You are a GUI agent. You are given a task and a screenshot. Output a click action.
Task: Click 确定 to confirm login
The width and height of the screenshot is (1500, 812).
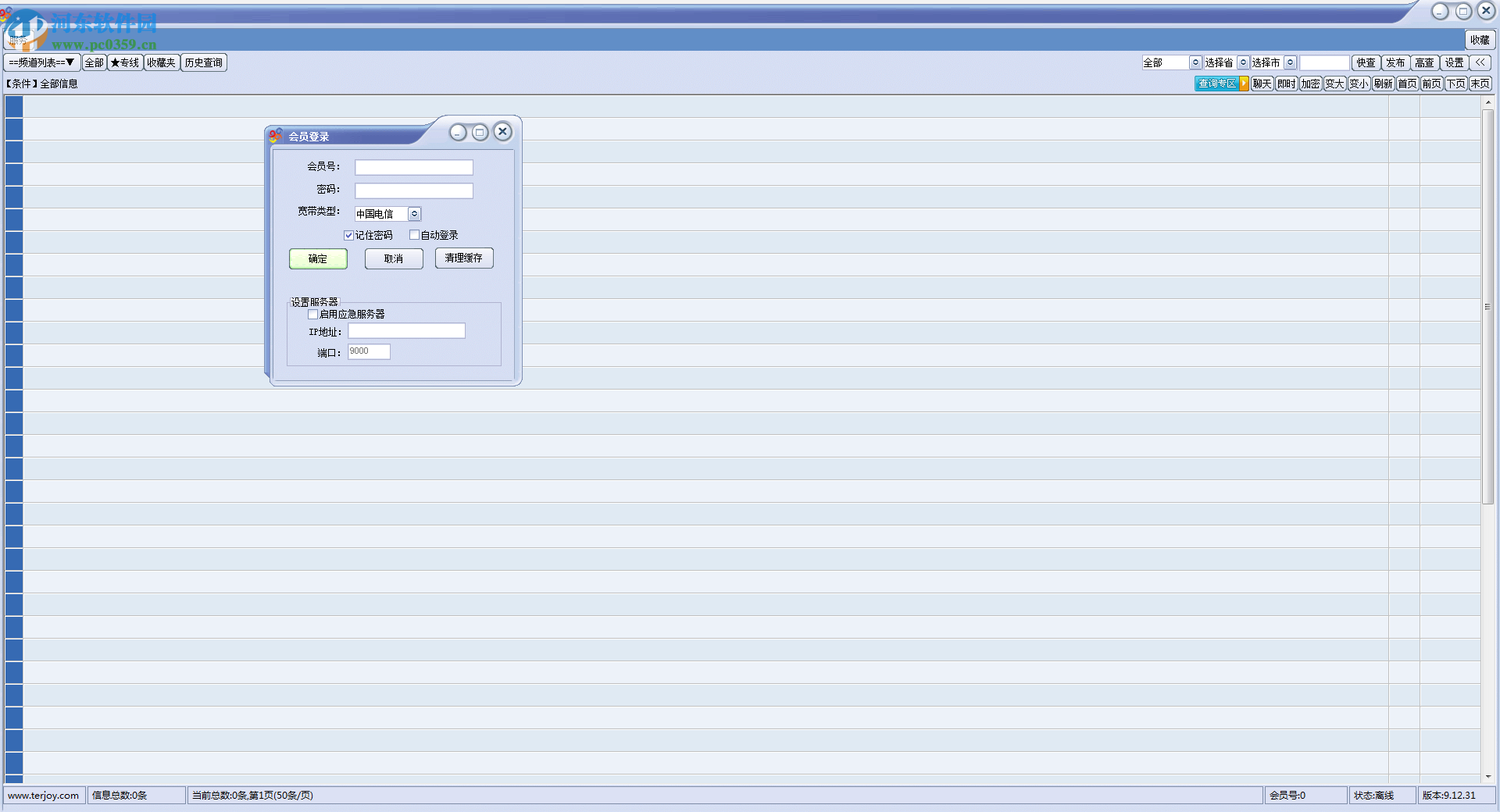318,258
